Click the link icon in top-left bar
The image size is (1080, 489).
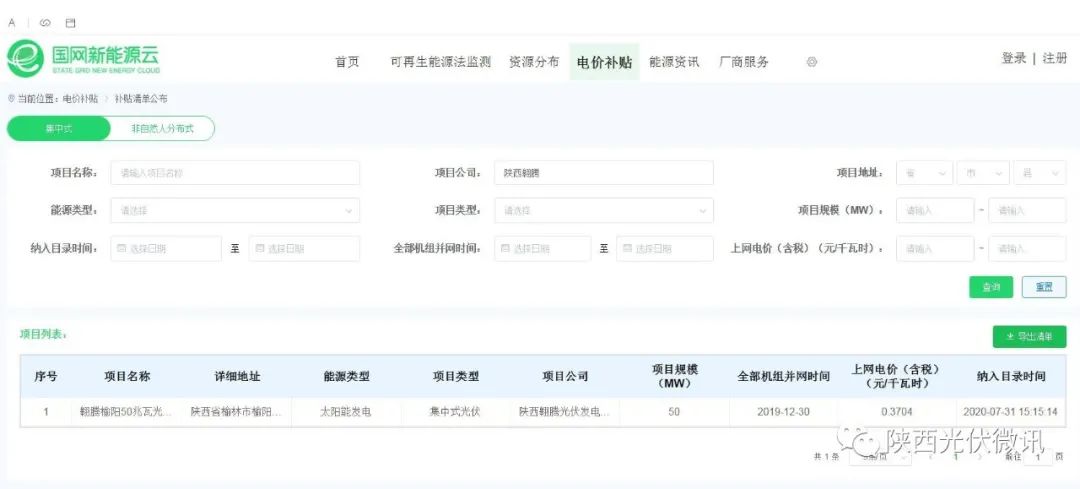(45, 22)
